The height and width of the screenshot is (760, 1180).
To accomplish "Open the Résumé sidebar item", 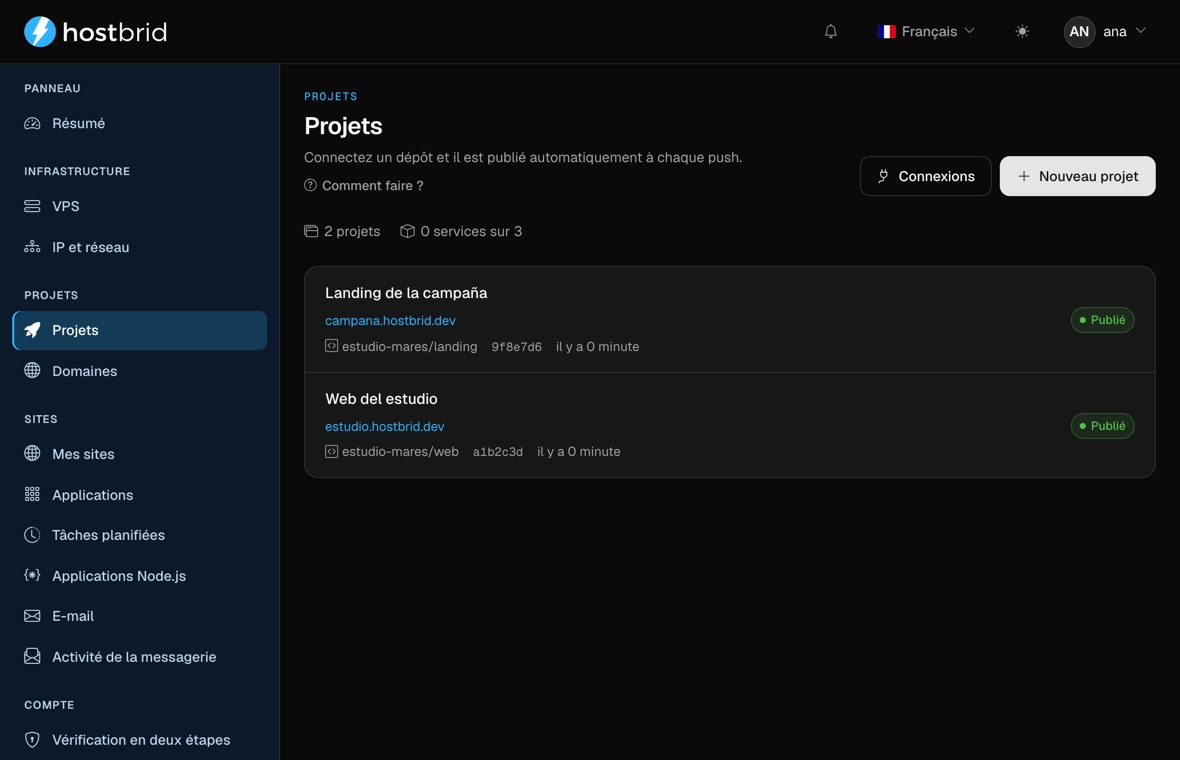I will coord(140,123).
